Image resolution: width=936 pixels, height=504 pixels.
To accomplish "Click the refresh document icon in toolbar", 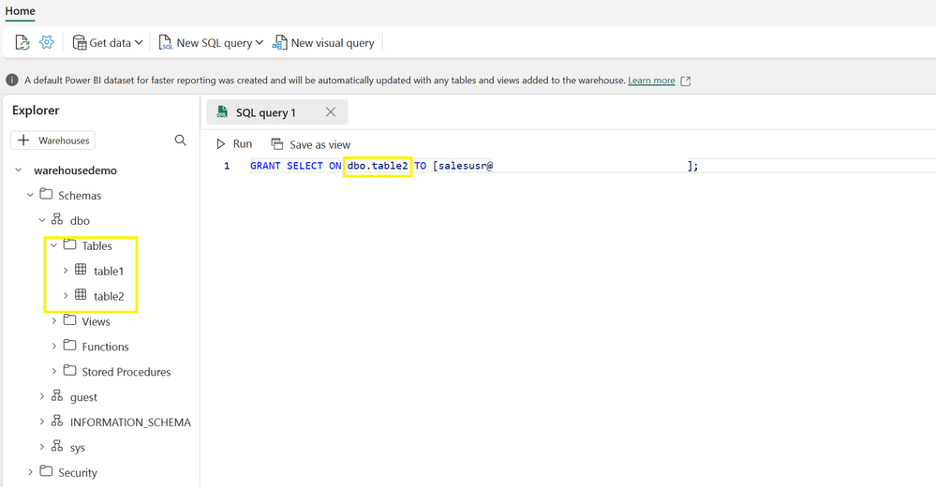I will pyautogui.click(x=22, y=42).
